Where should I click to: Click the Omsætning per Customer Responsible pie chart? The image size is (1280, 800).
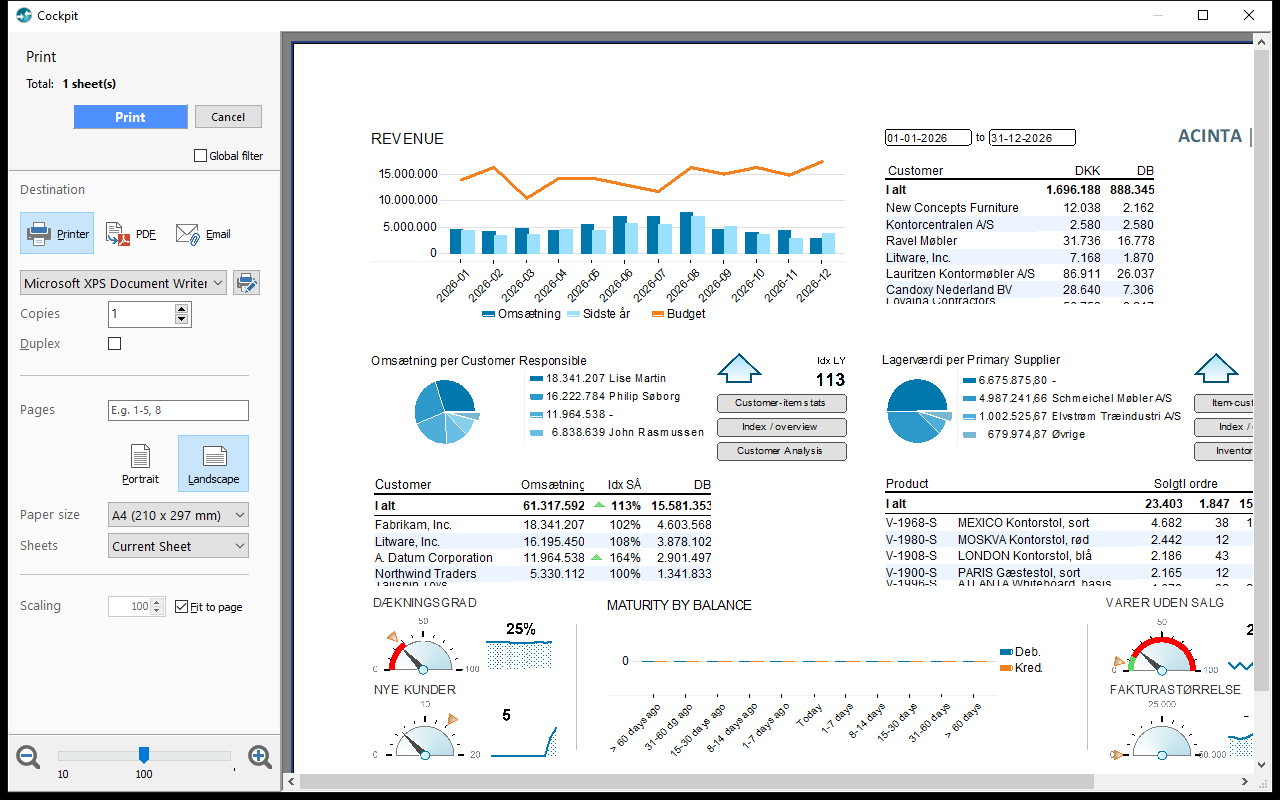coord(445,410)
